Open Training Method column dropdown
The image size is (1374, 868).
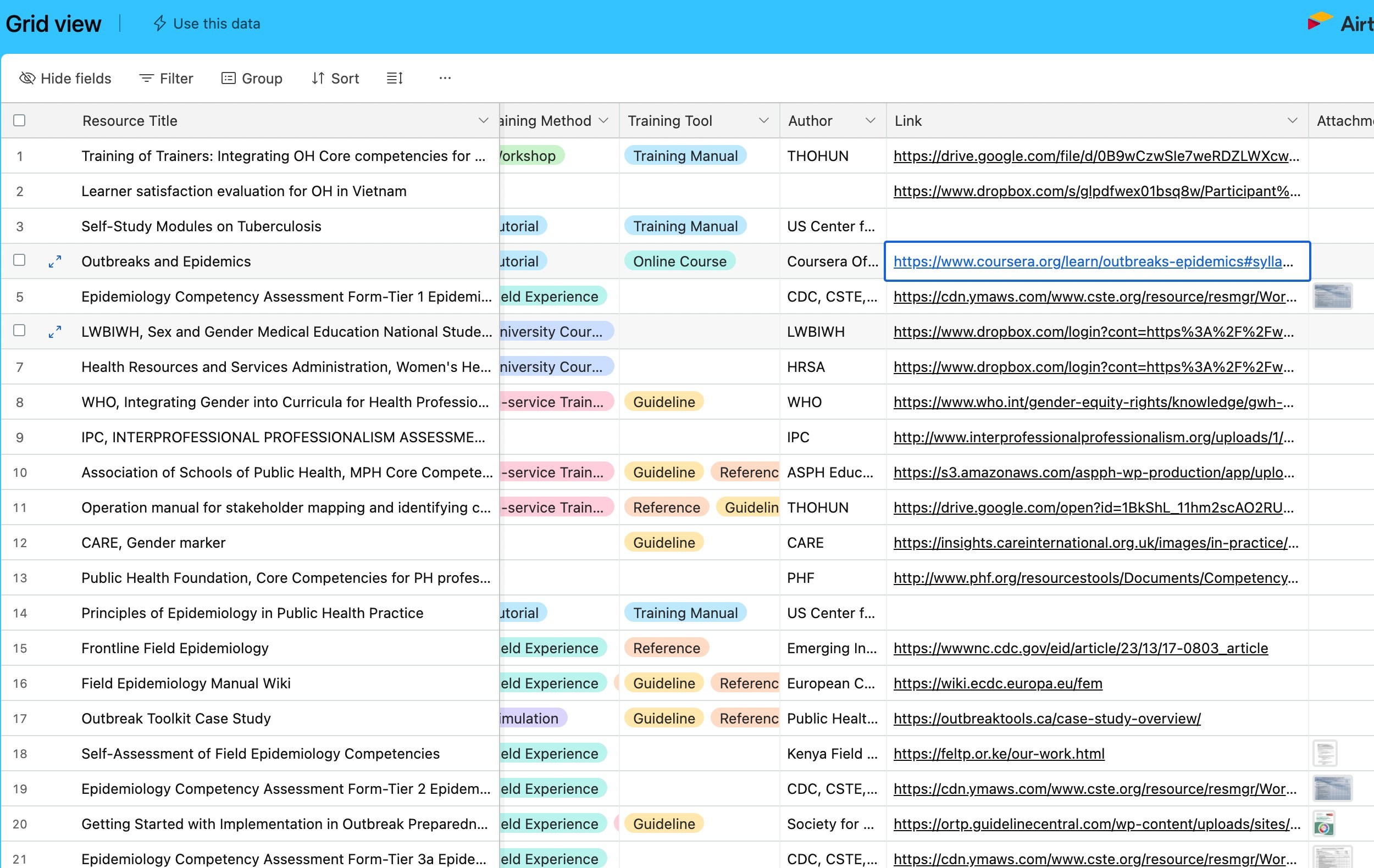[603, 120]
